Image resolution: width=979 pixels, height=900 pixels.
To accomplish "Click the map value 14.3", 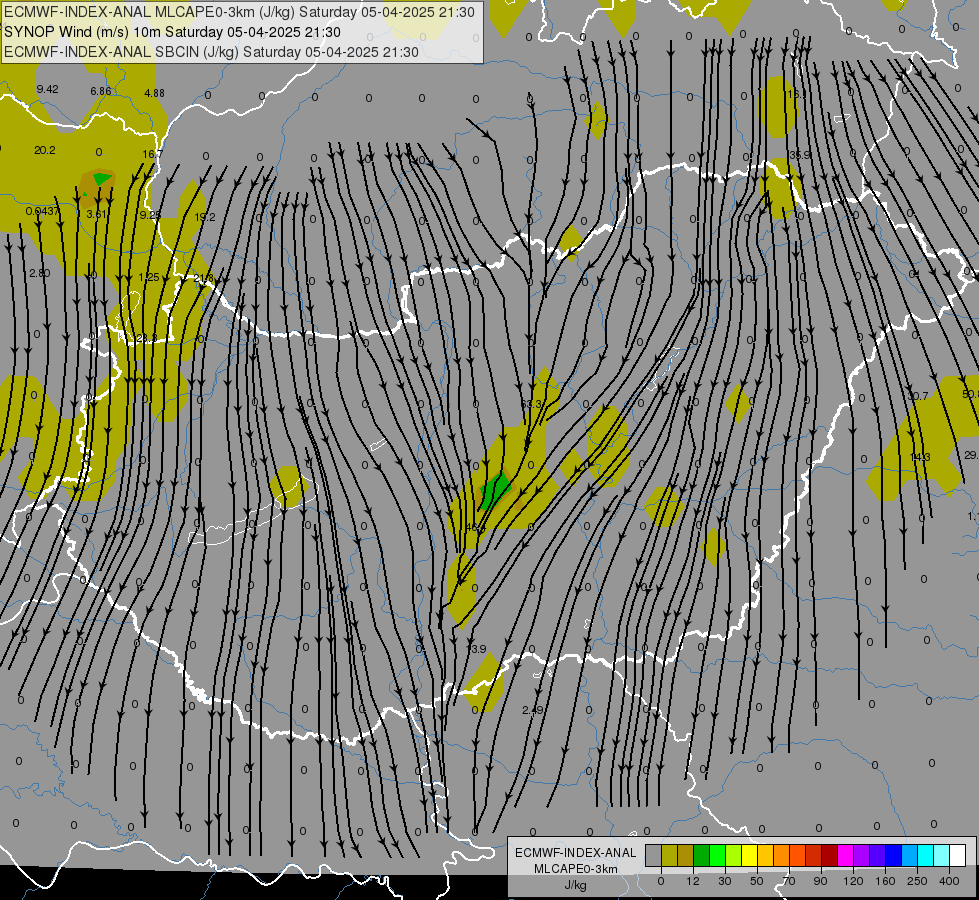I will tap(920, 457).
